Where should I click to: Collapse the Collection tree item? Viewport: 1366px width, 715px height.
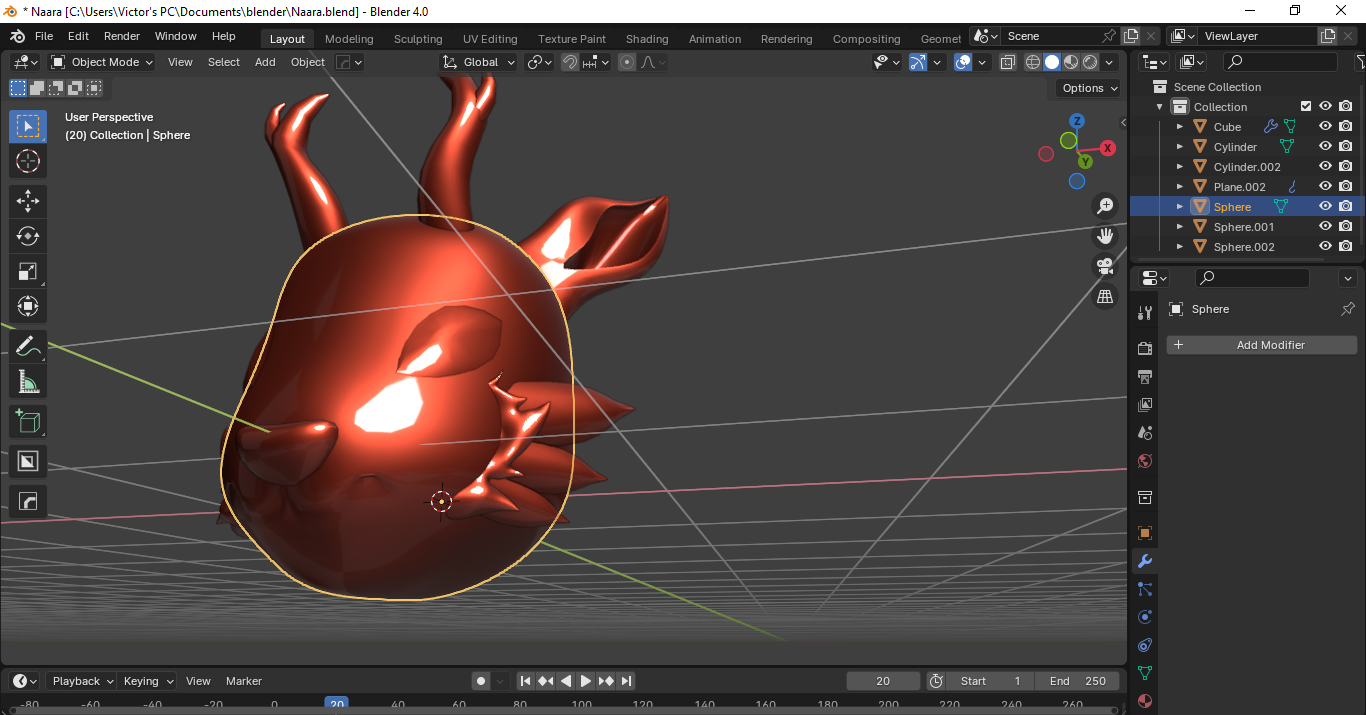(1160, 106)
